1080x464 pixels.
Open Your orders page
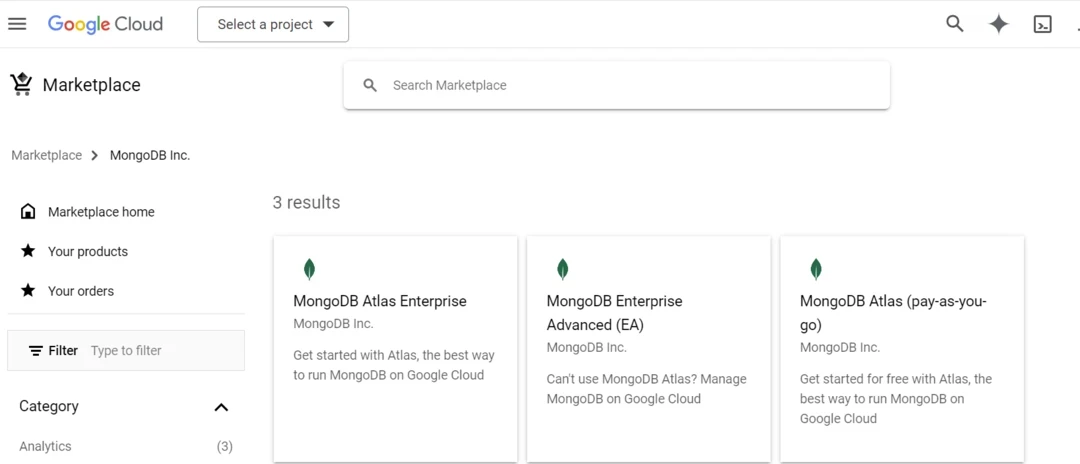81,291
